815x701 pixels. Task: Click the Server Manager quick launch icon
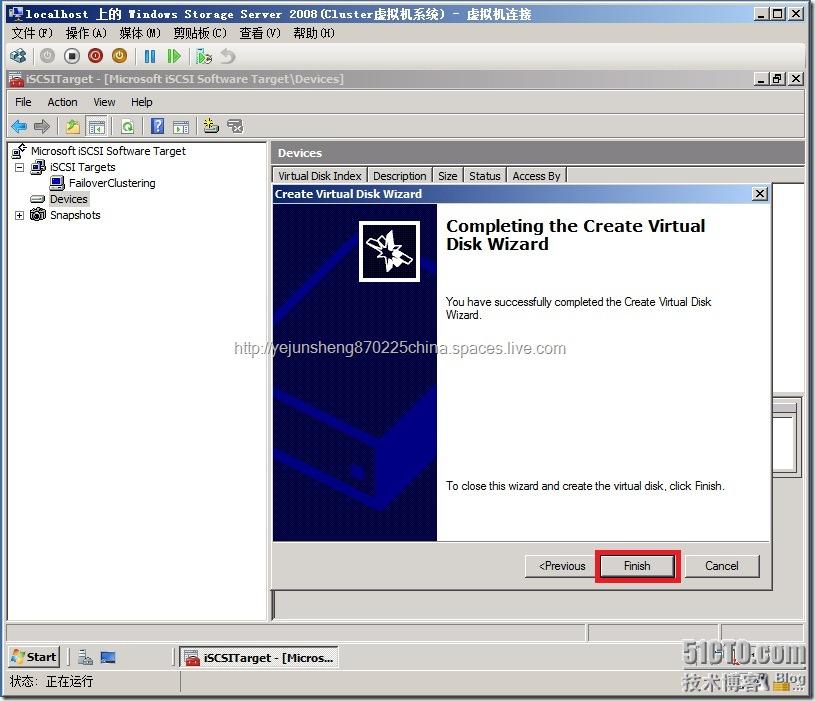[x=85, y=658]
